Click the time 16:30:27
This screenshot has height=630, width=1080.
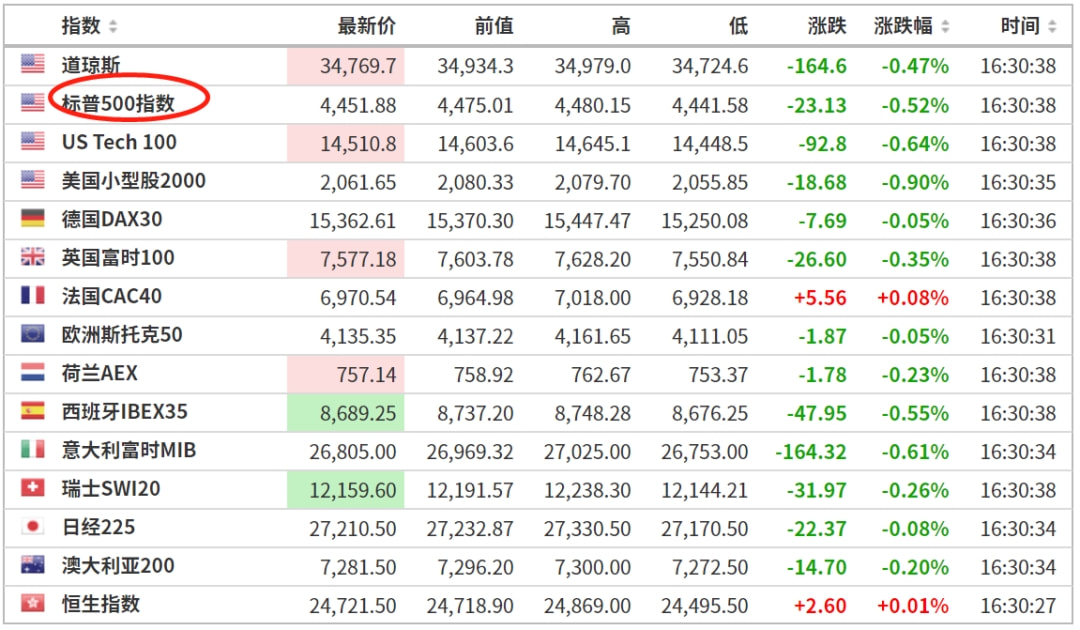[1018, 606]
